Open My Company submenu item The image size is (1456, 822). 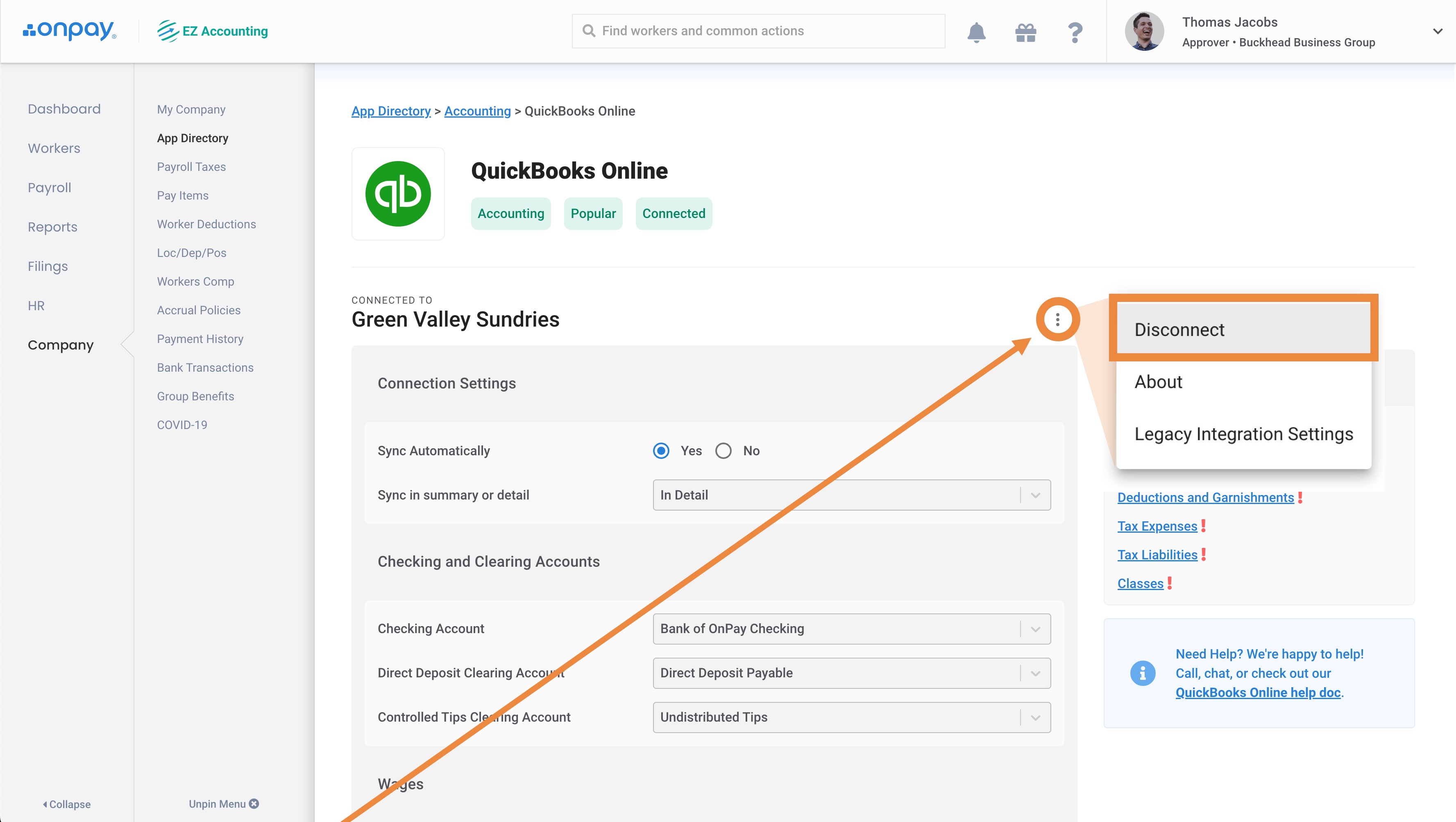point(191,110)
